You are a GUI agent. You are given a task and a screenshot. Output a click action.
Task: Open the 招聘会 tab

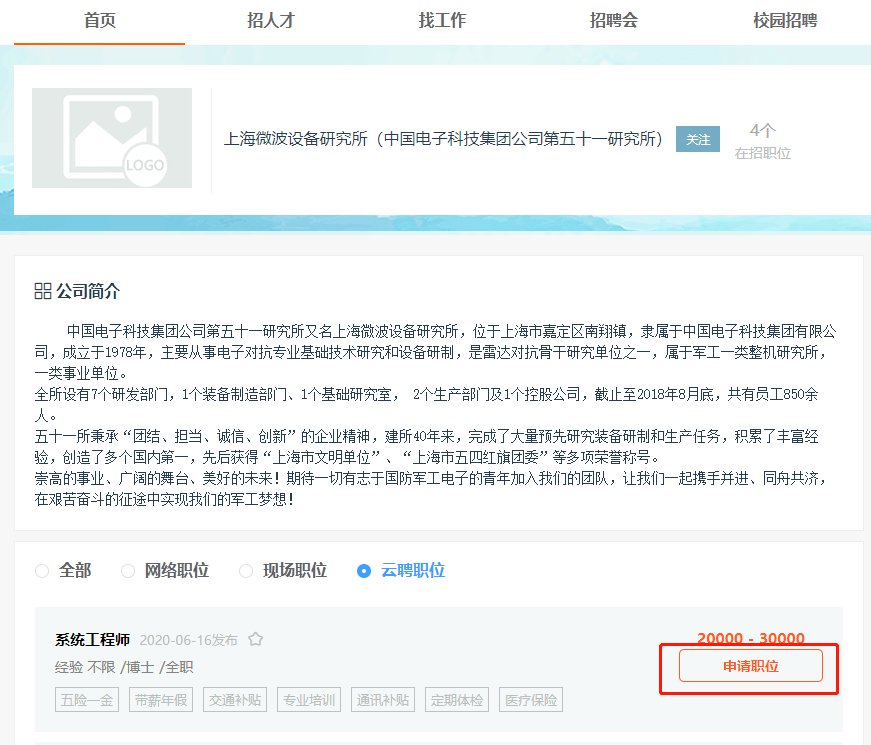pyautogui.click(x=613, y=21)
